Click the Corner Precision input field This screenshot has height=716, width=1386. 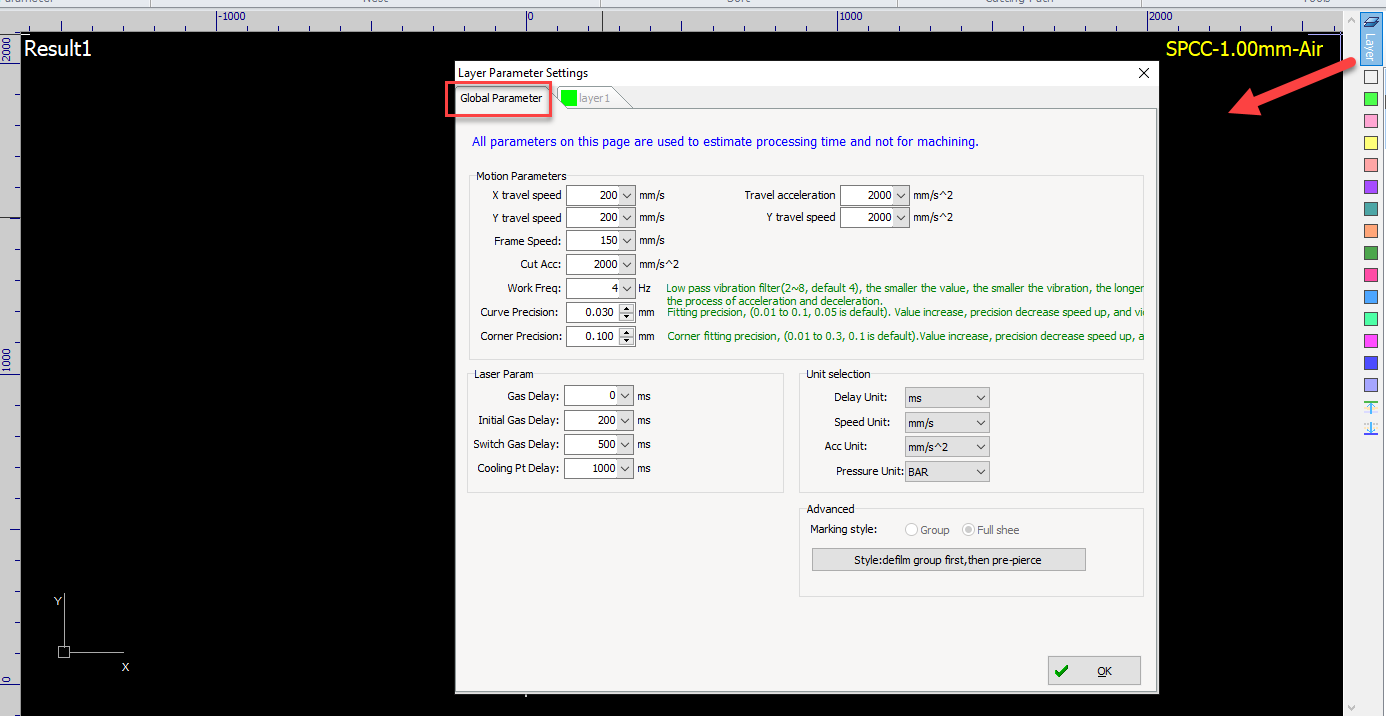(x=594, y=336)
